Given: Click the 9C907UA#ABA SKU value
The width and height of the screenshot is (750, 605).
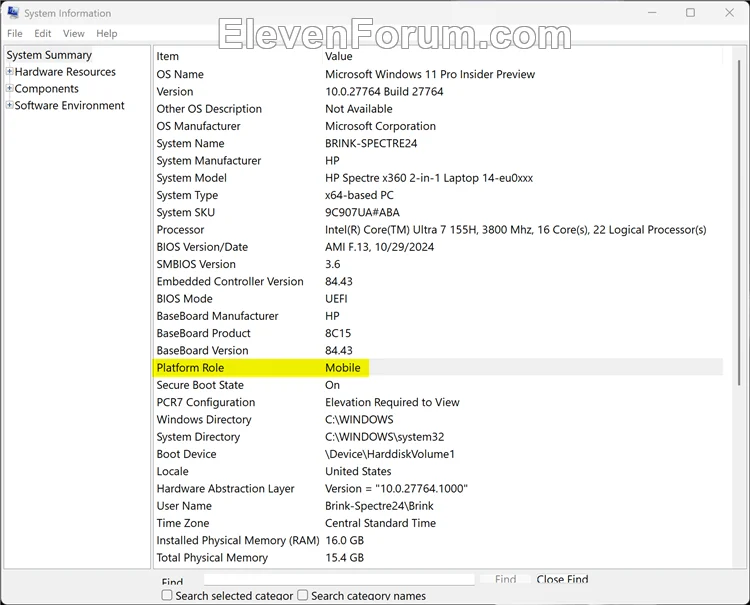Looking at the screenshot, I should pos(362,212).
